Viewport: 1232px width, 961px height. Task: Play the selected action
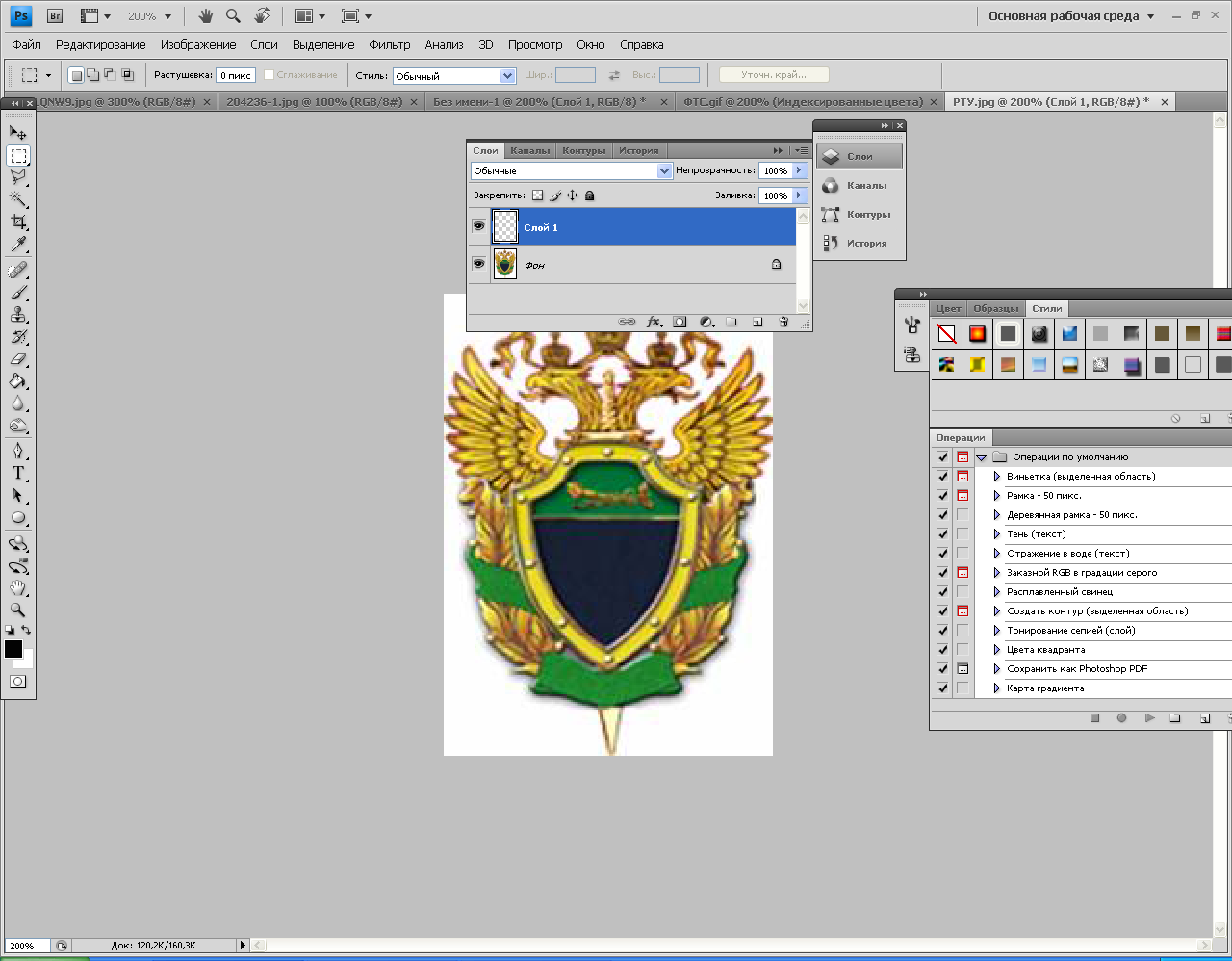click(x=1149, y=718)
